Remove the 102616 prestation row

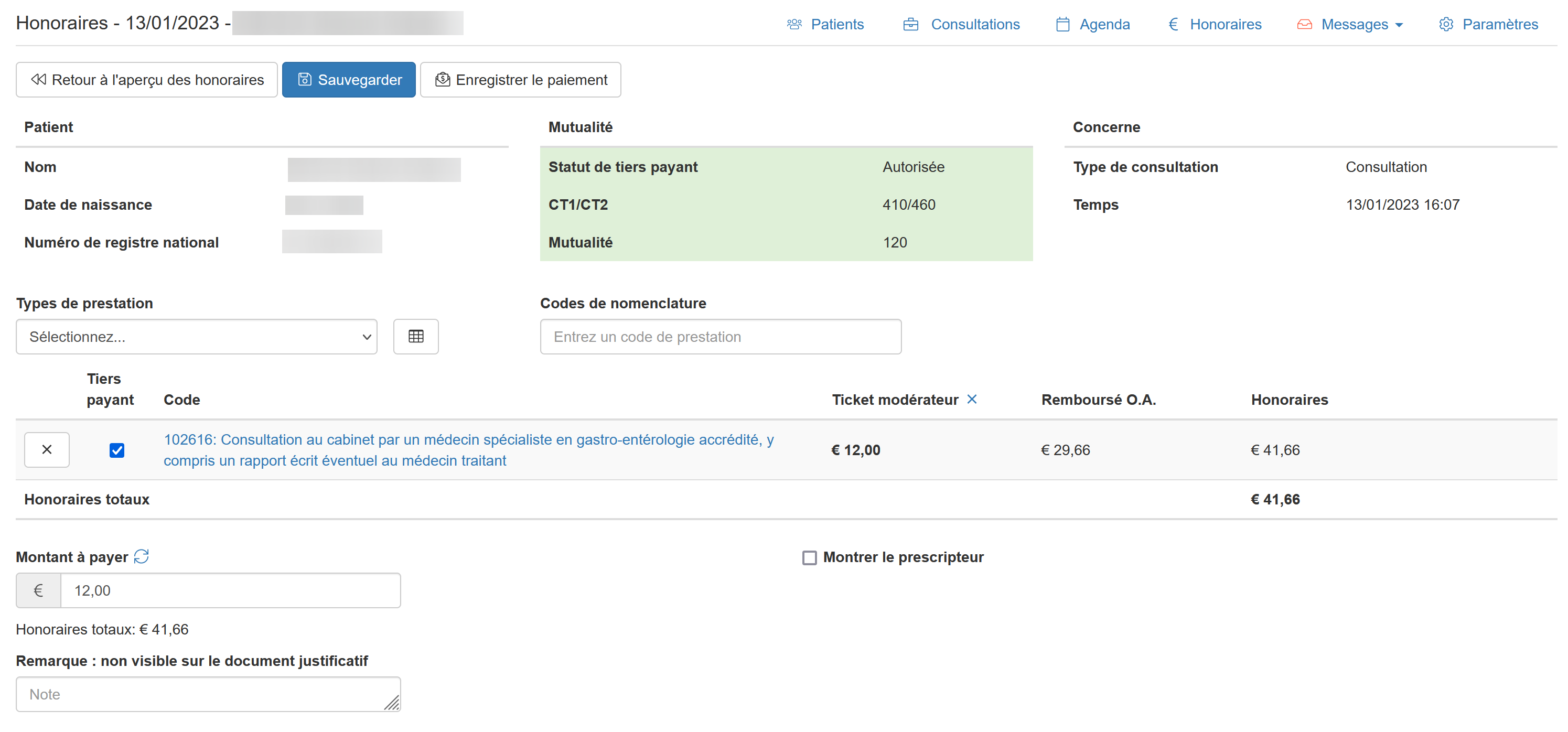[47, 450]
